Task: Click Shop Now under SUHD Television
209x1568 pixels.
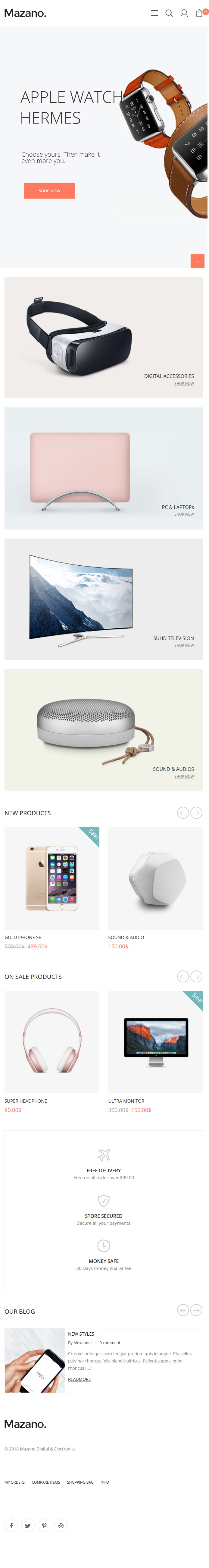Action: [184, 645]
